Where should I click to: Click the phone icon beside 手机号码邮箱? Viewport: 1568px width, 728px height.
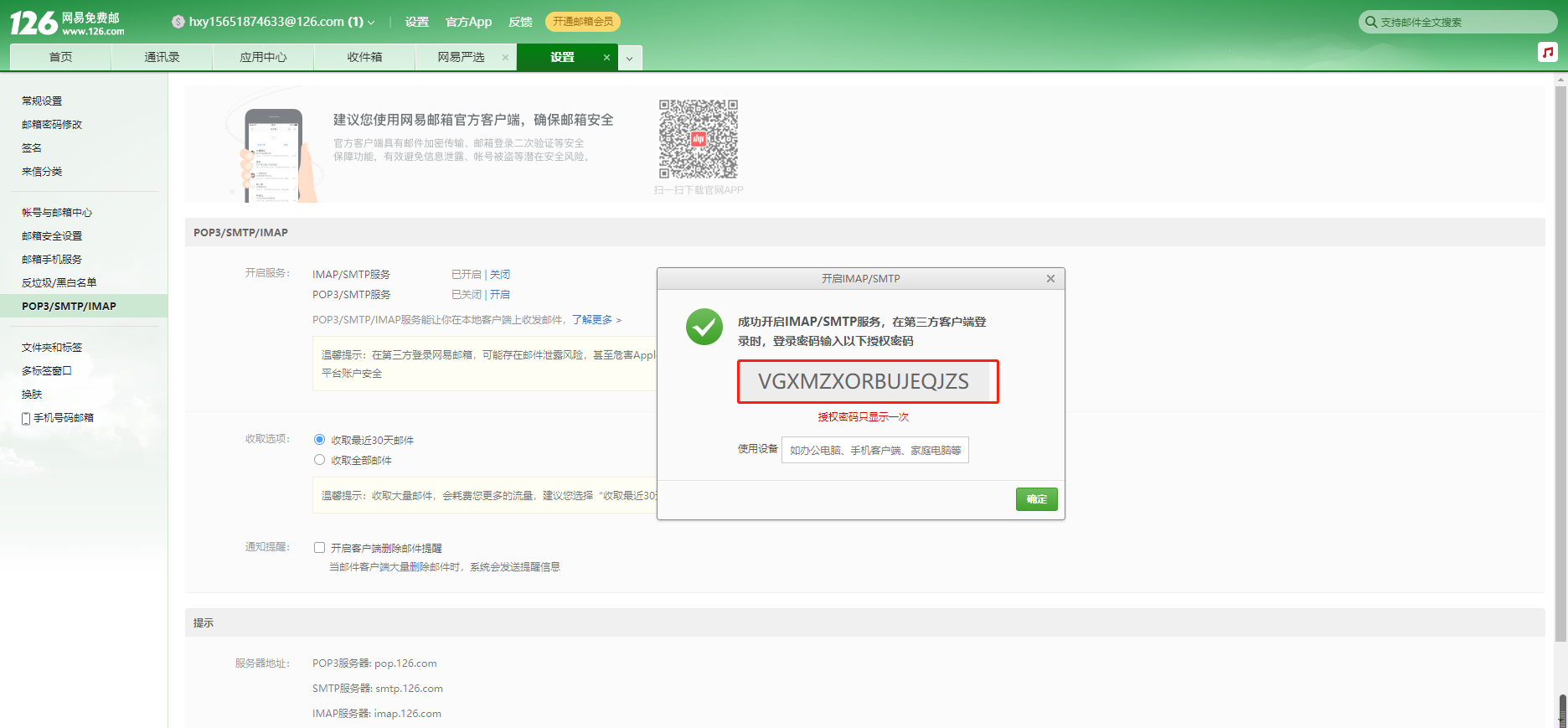click(x=26, y=418)
